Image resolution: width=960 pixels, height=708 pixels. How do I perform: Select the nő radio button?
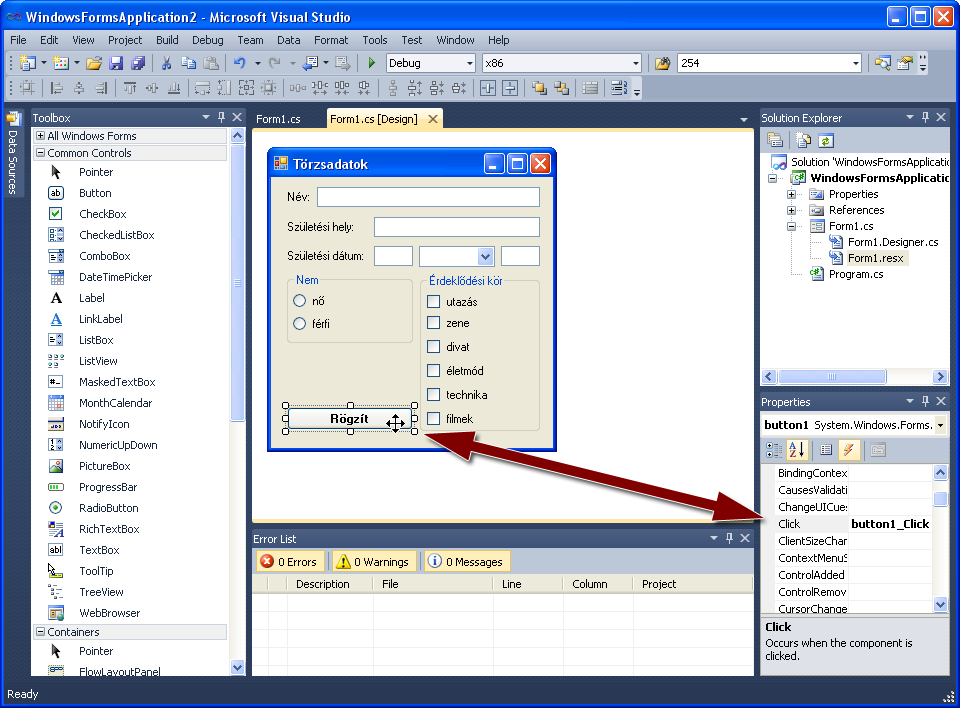[299, 301]
